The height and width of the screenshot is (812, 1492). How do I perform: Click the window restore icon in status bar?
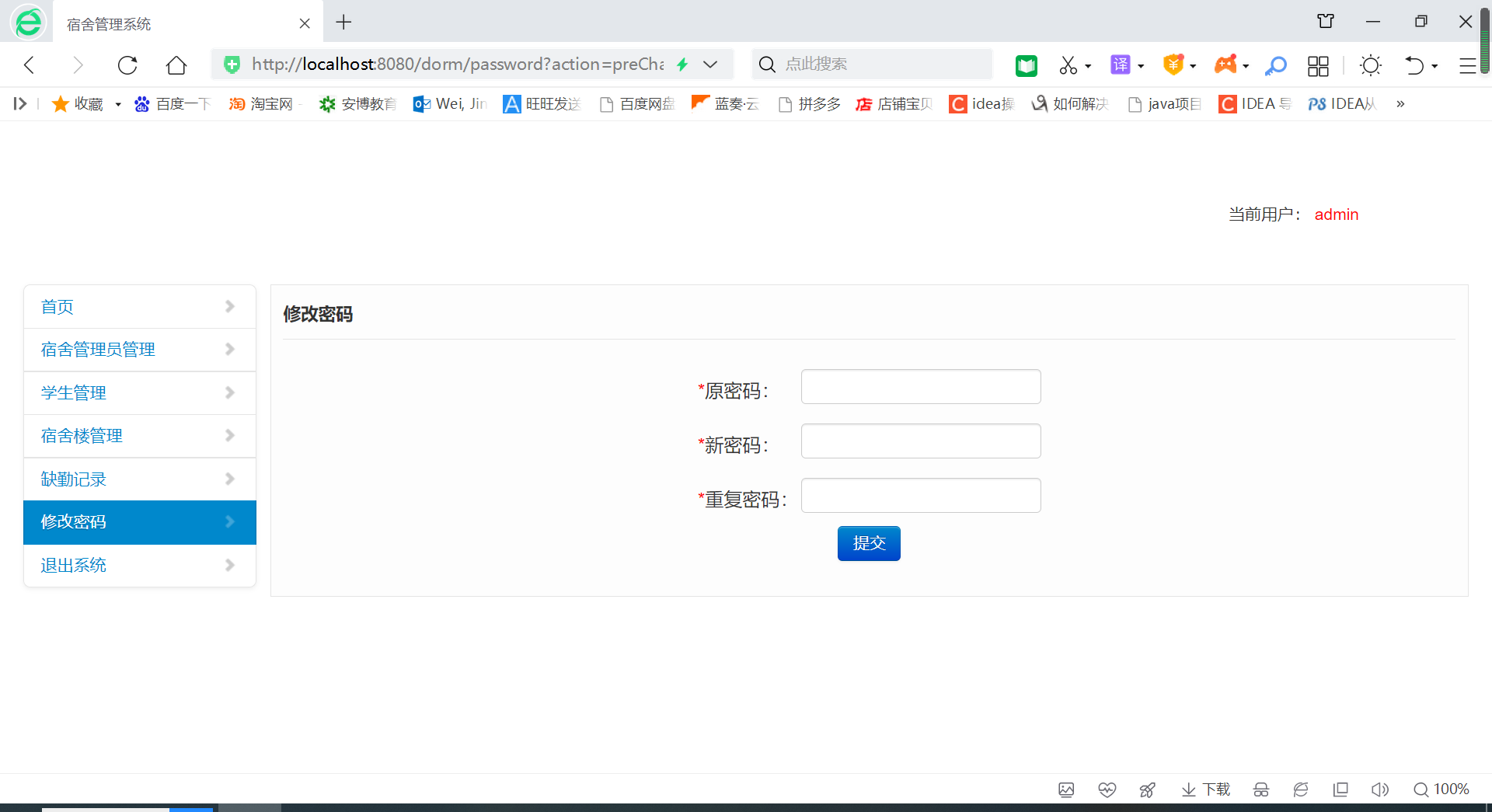pyautogui.click(x=1340, y=789)
